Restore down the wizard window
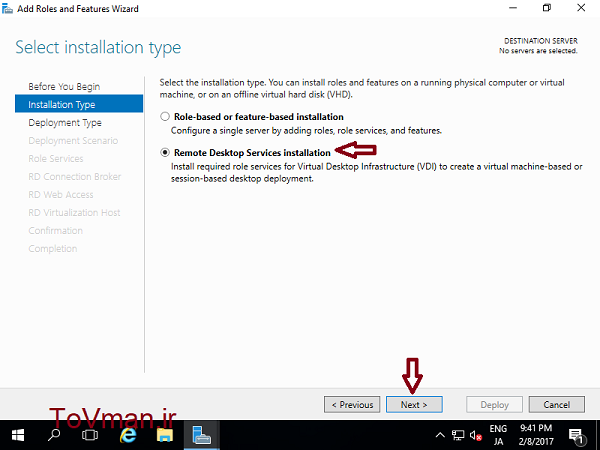The height and width of the screenshot is (450, 600). 547,8
